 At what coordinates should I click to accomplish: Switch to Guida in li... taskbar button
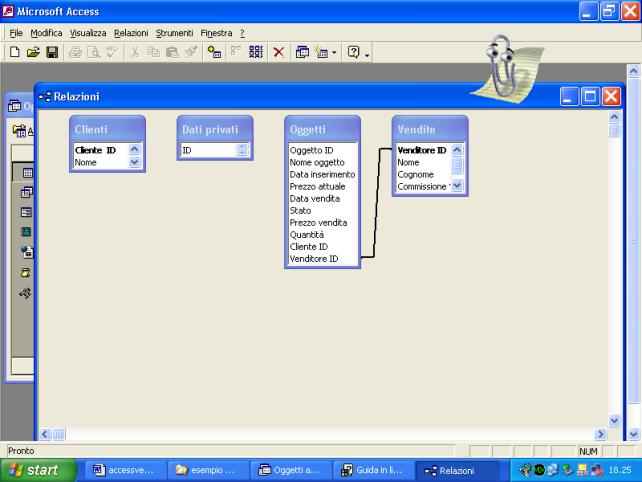(373, 470)
